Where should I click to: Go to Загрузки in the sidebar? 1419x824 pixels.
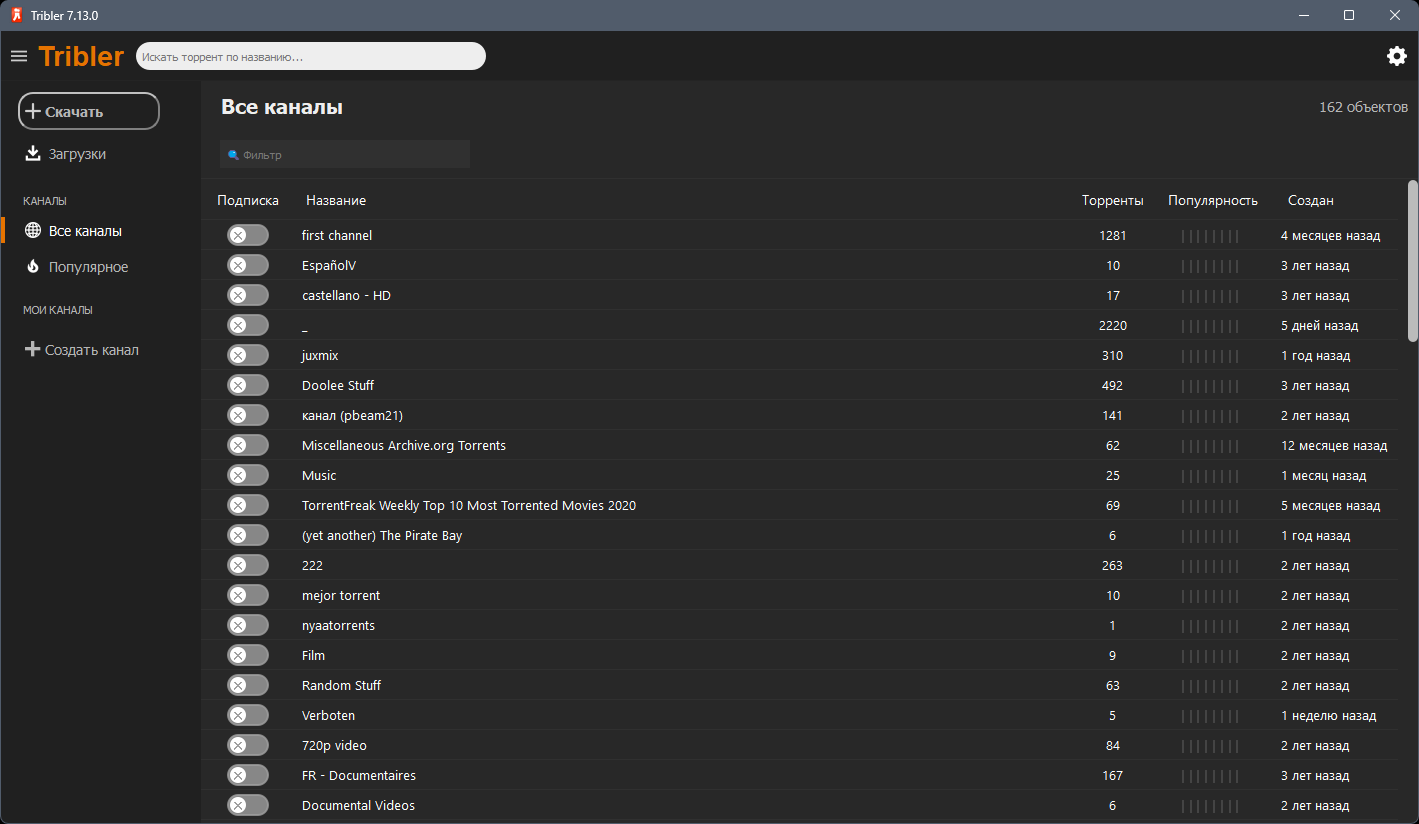click(77, 154)
